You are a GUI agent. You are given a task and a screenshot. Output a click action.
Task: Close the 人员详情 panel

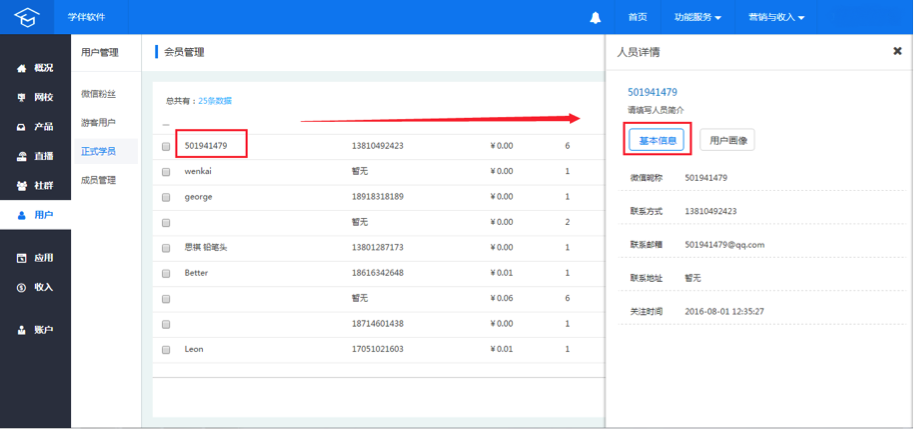pyautogui.click(x=898, y=51)
